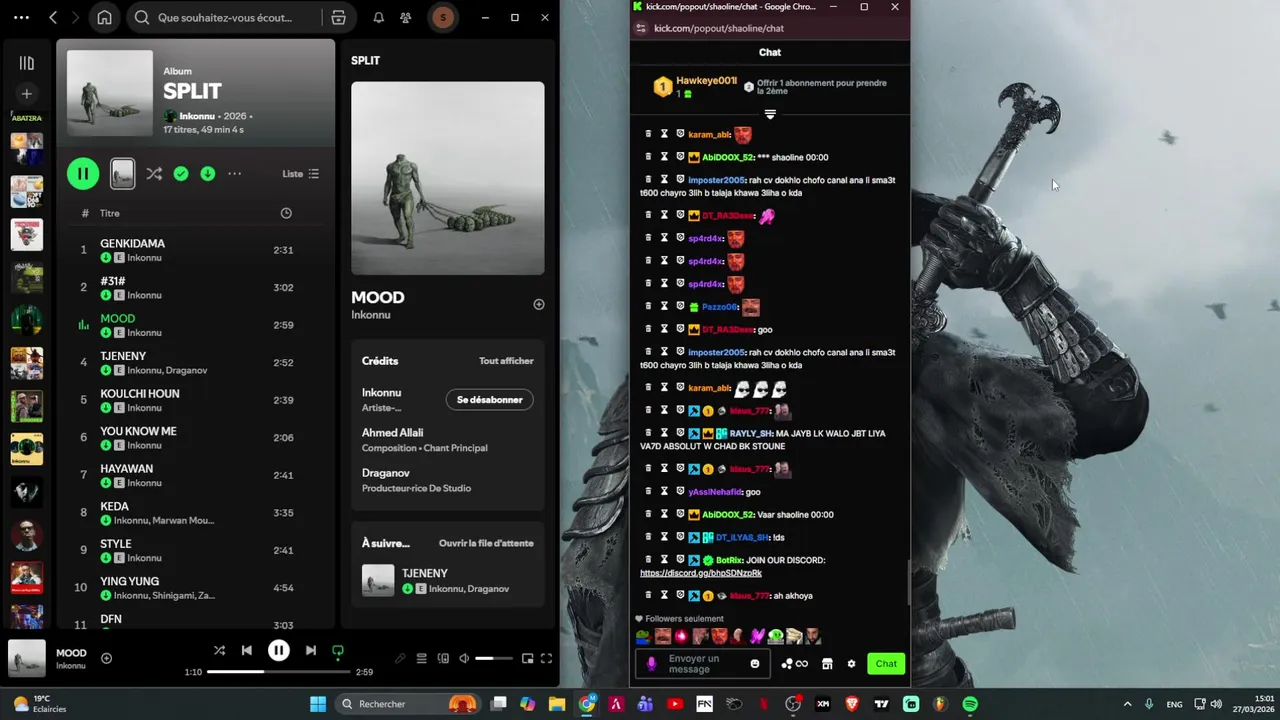Open the Spotify browse icon in search bar
The width and height of the screenshot is (1280, 720).
coord(338,17)
